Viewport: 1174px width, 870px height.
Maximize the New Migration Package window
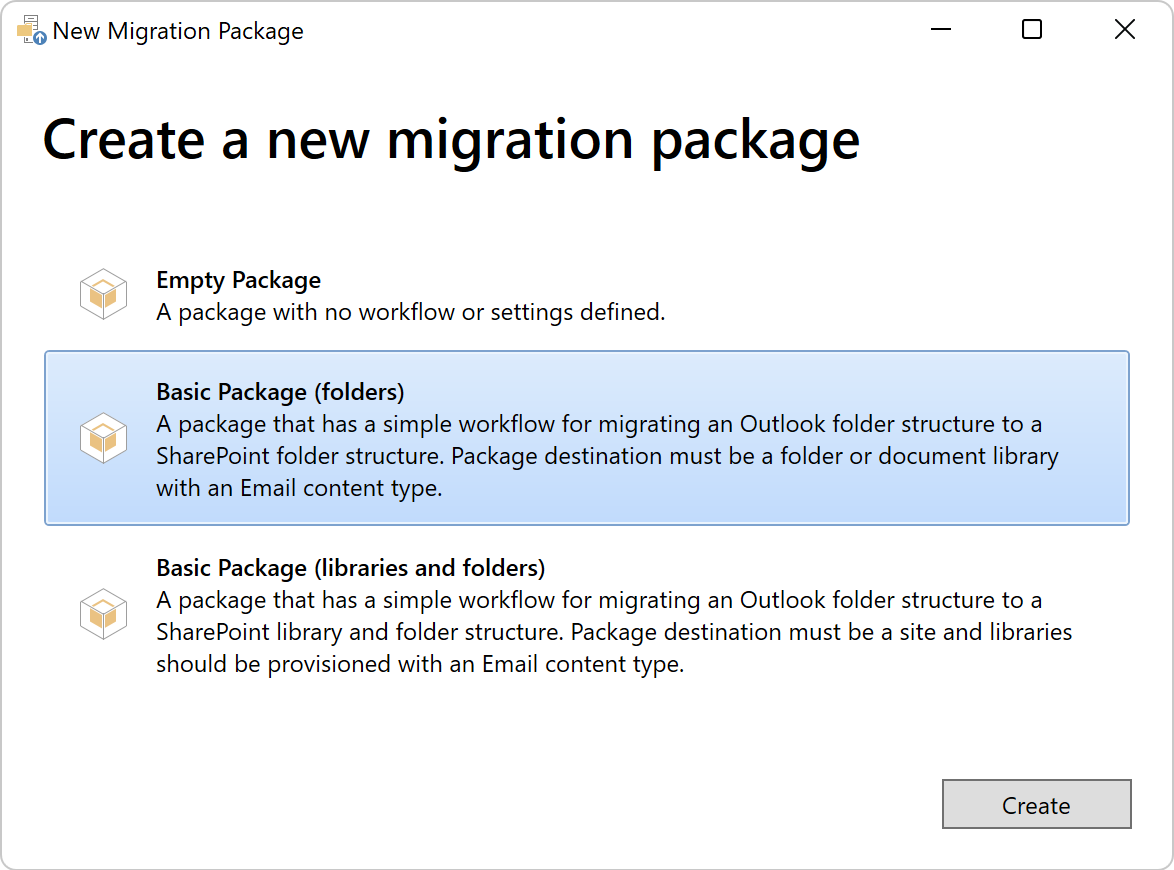(1031, 30)
